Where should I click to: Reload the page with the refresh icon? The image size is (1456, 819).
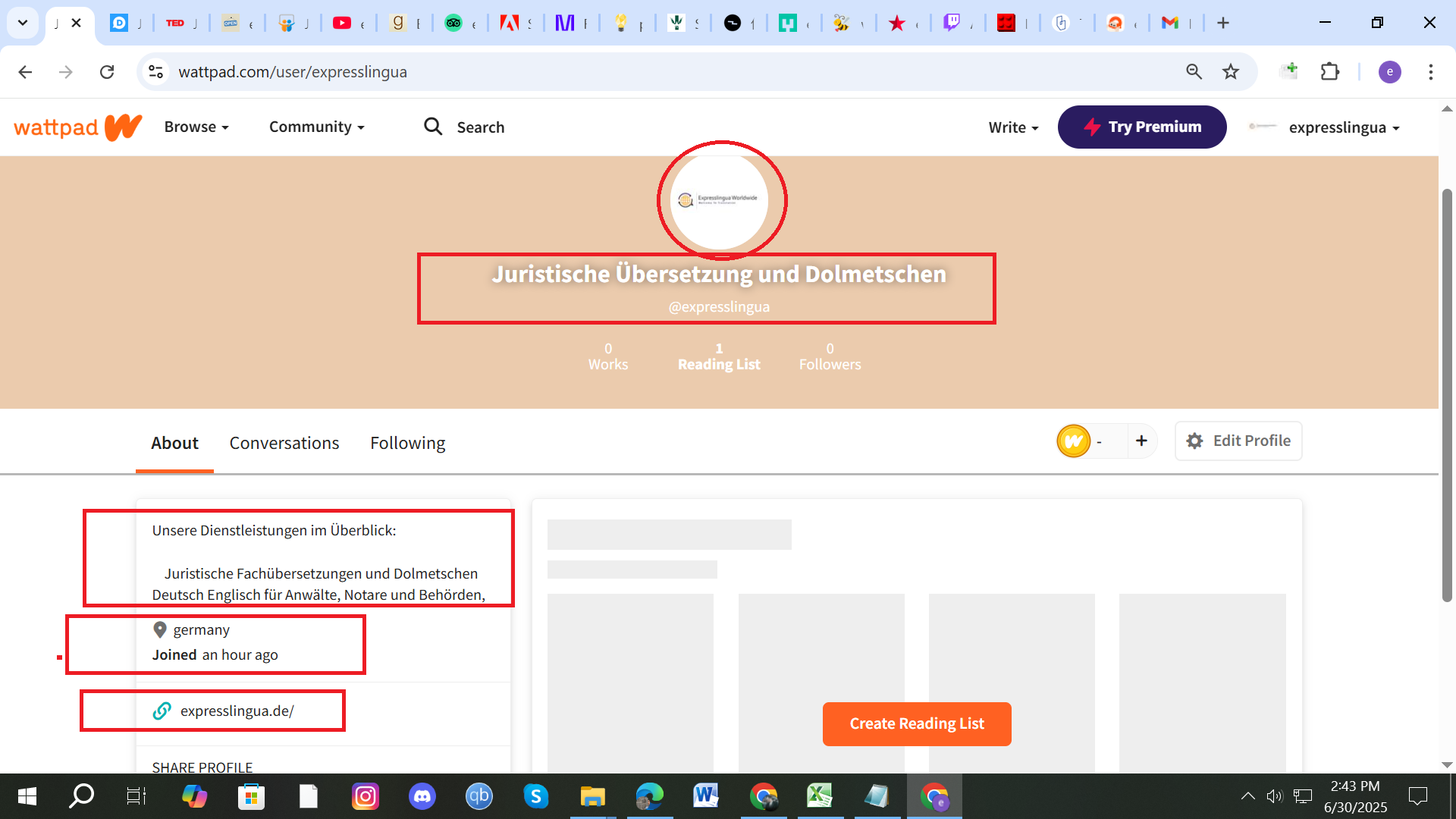[107, 72]
